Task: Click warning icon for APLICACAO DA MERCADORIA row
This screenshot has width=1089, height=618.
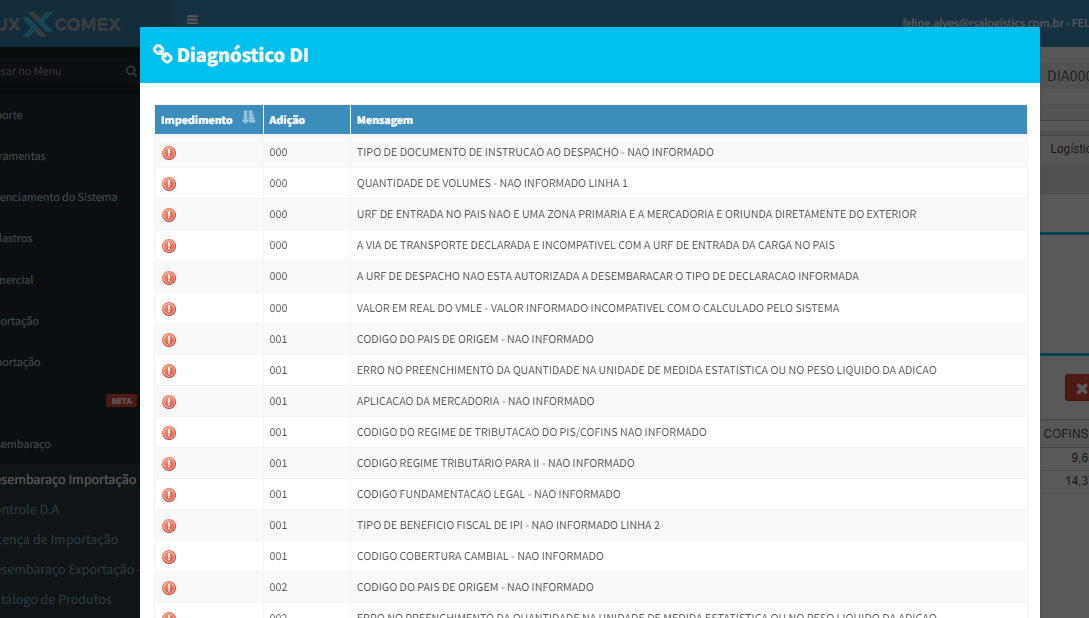Action: pyautogui.click(x=169, y=402)
